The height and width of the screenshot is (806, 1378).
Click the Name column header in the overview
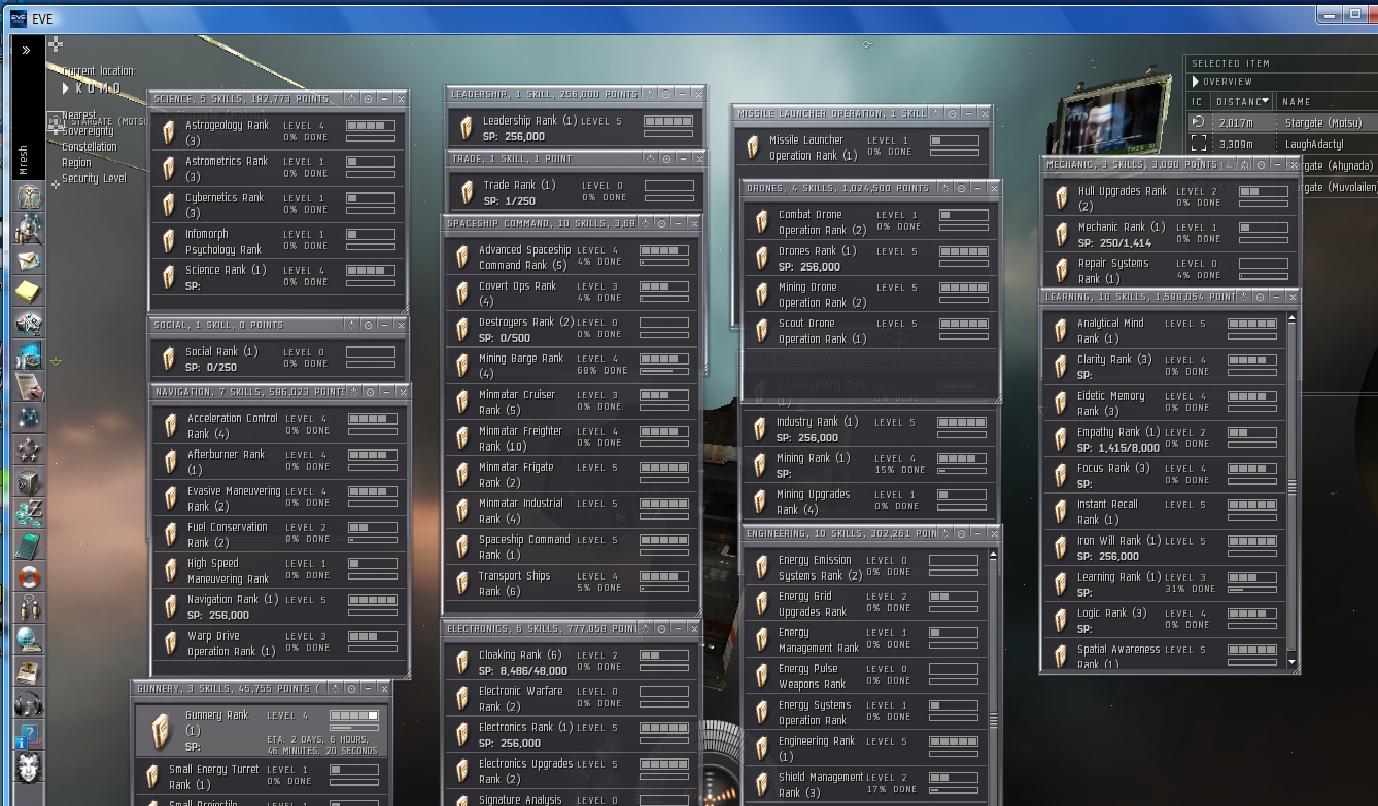click(1296, 101)
